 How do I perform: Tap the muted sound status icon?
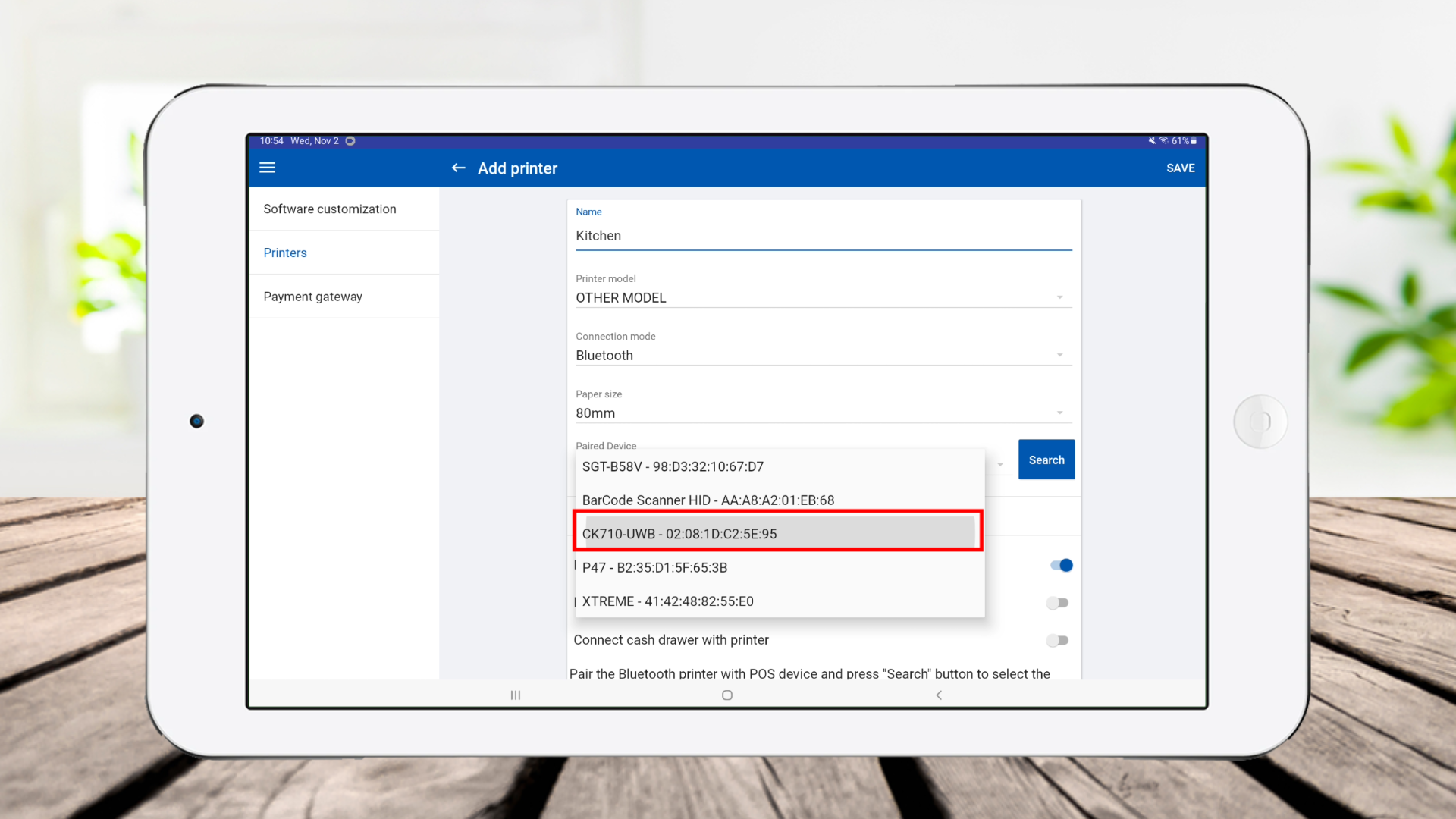click(x=1151, y=140)
